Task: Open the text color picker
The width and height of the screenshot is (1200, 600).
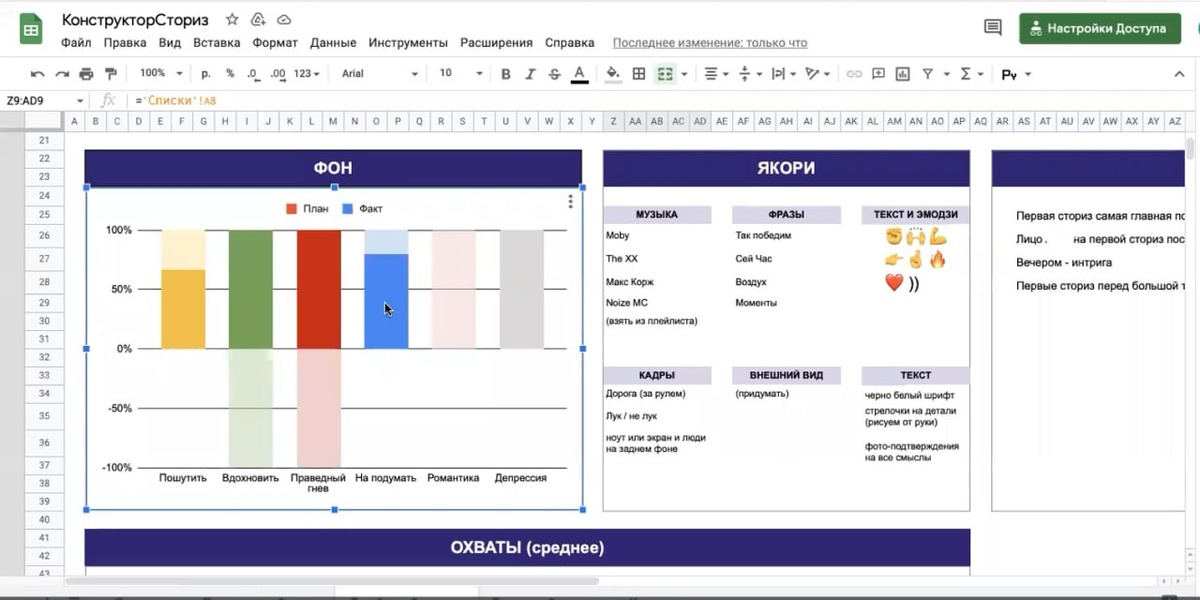Action: pos(578,74)
